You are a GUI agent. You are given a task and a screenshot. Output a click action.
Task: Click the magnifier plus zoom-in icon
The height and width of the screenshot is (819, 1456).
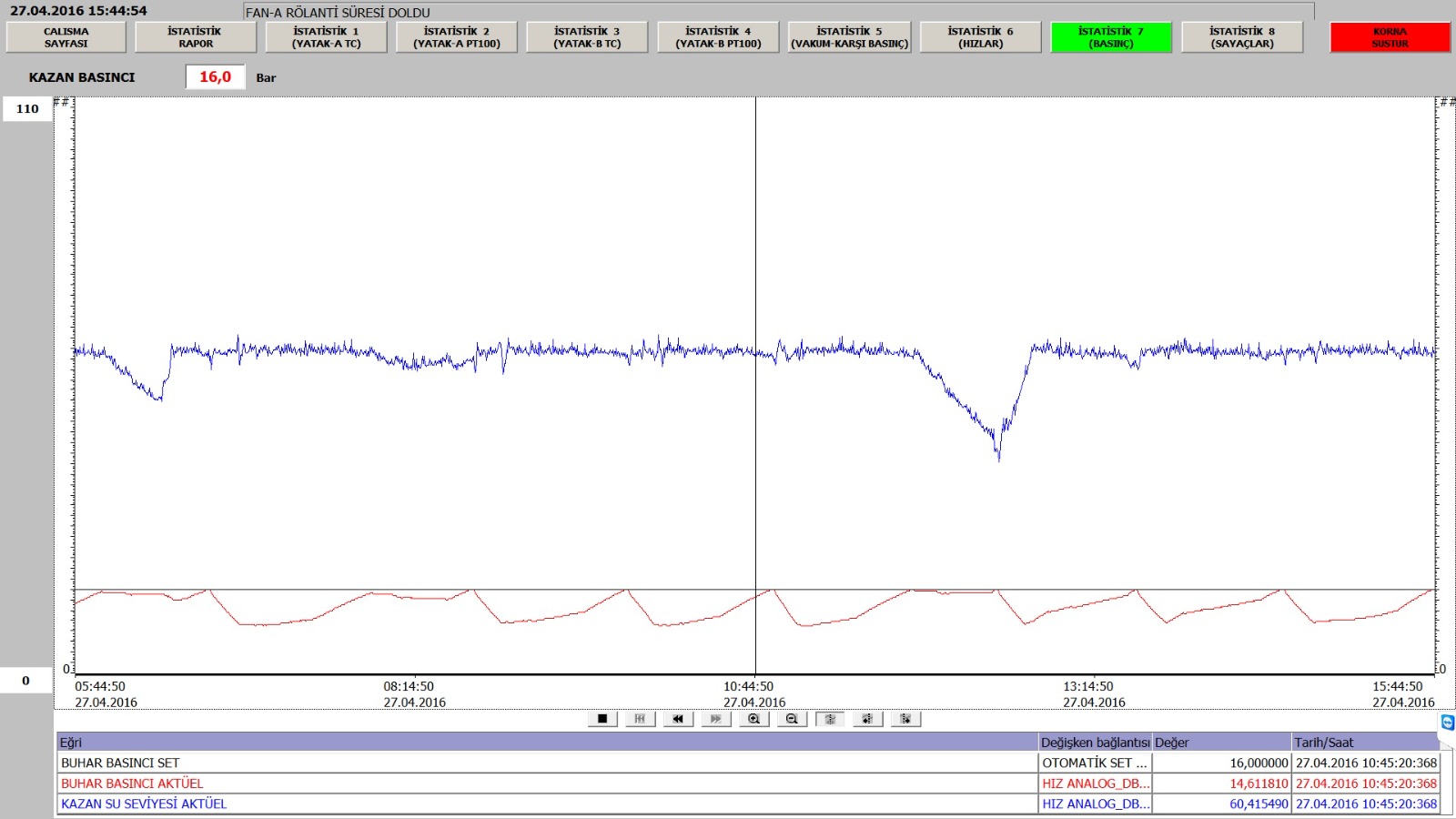pos(753,719)
